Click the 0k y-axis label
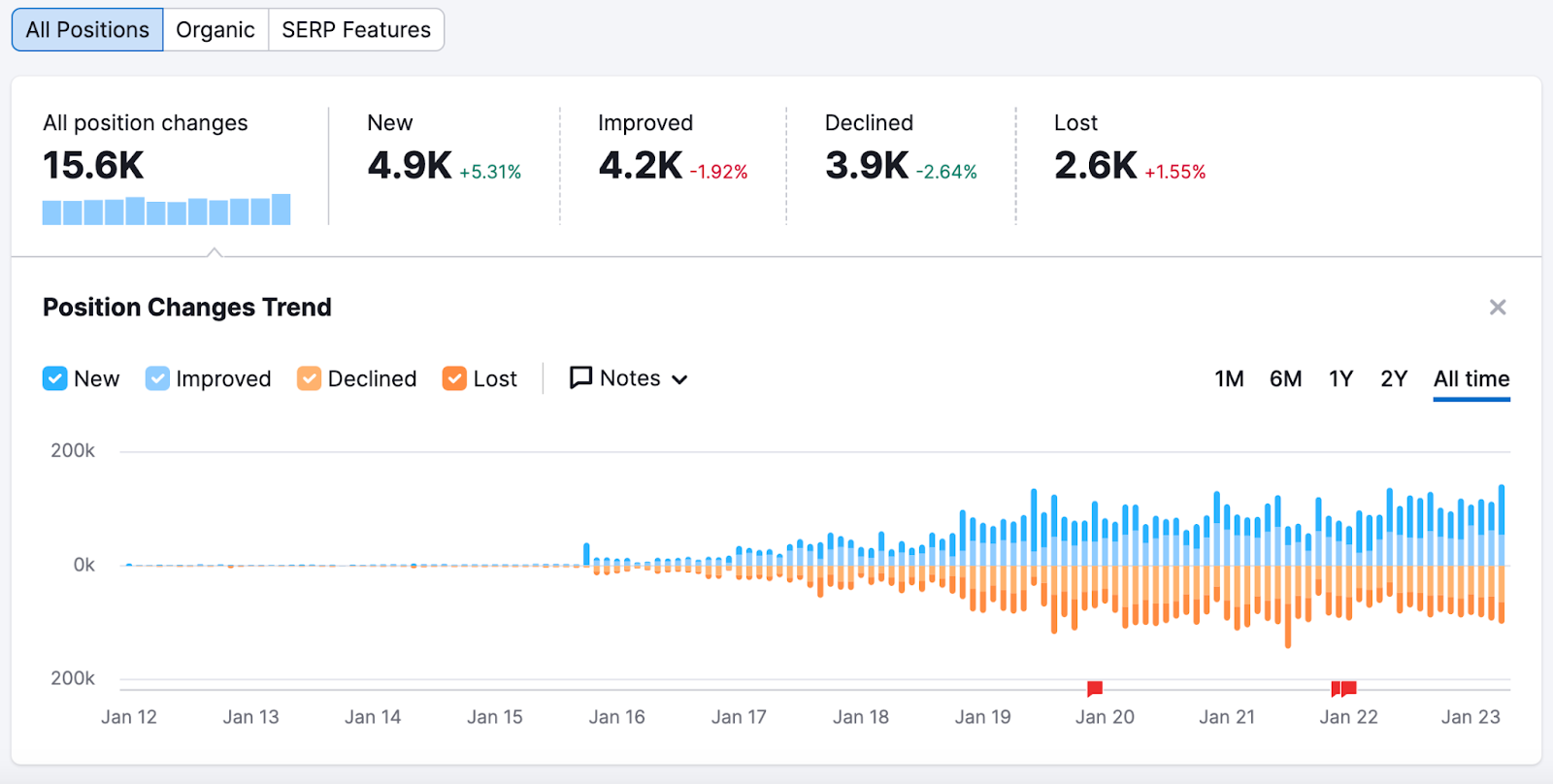The image size is (1553, 784). (84, 565)
